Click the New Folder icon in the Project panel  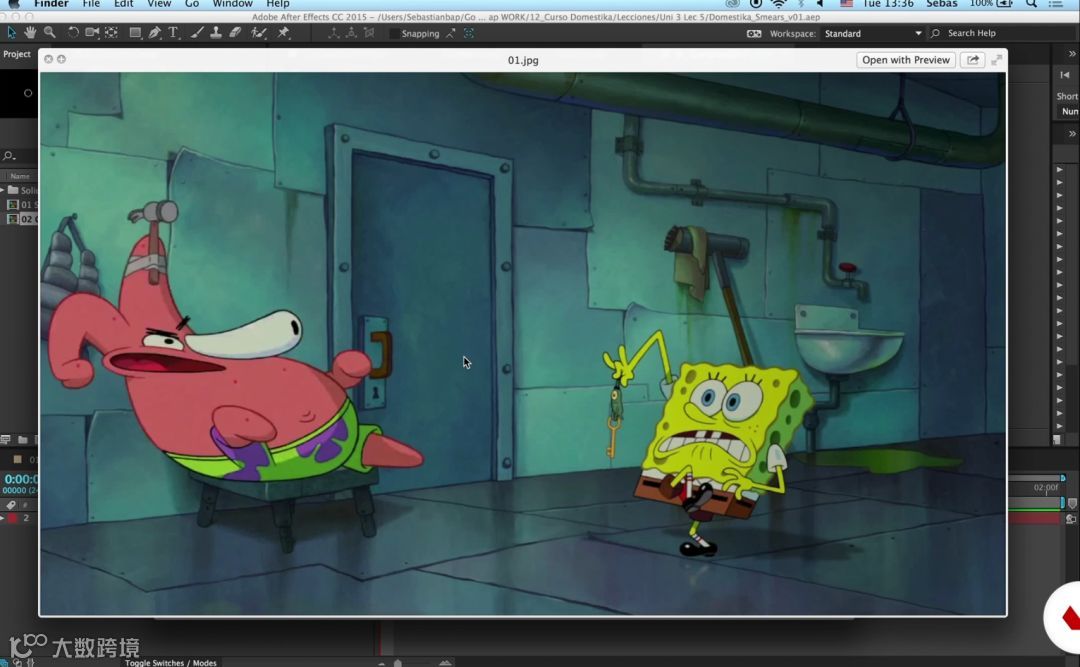(23, 439)
